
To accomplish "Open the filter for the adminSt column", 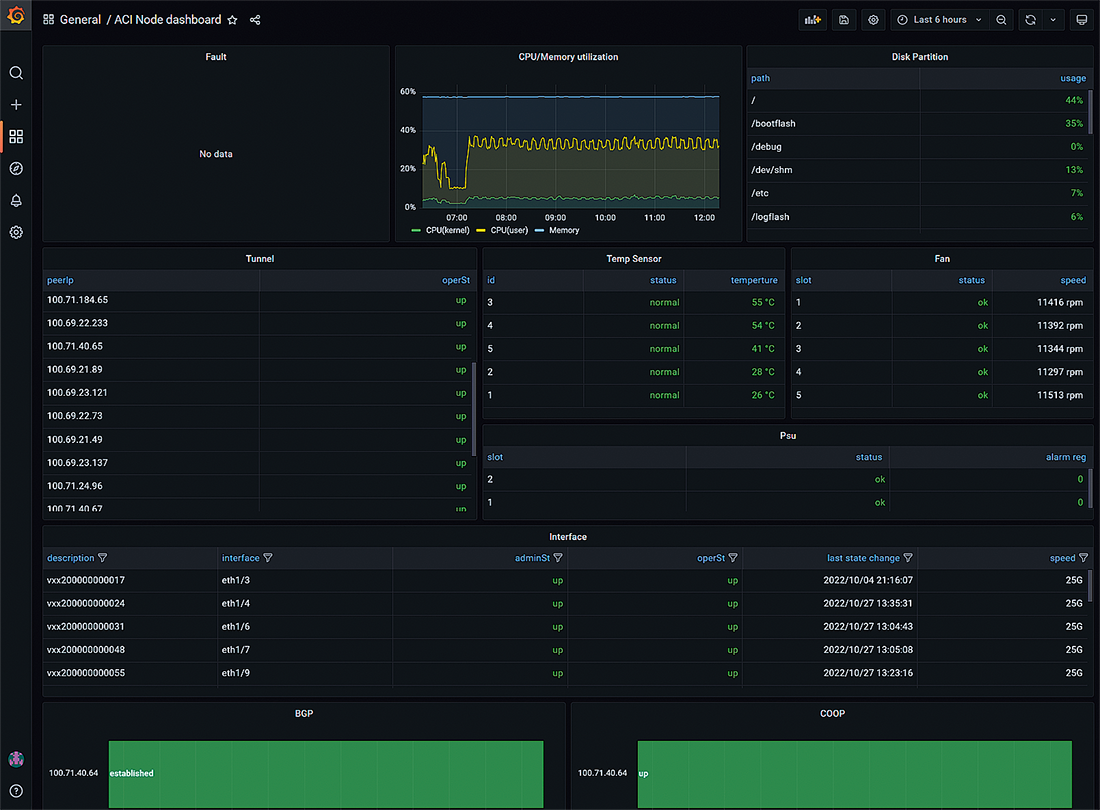I will tap(558, 558).
